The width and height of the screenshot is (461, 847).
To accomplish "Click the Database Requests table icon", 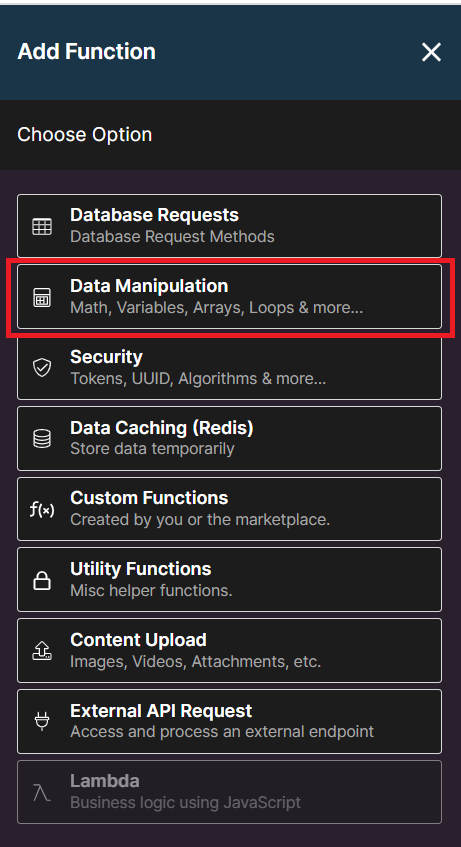I will [x=42, y=226].
